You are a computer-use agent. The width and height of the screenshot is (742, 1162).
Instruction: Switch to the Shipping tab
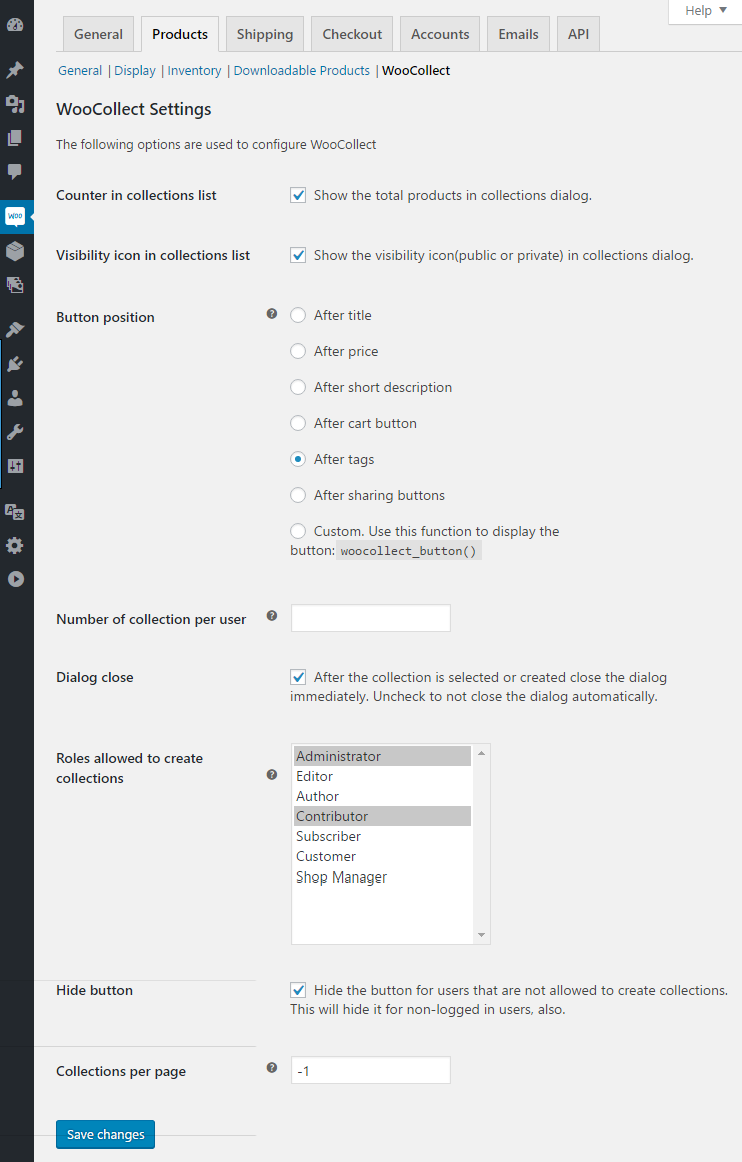tap(265, 34)
